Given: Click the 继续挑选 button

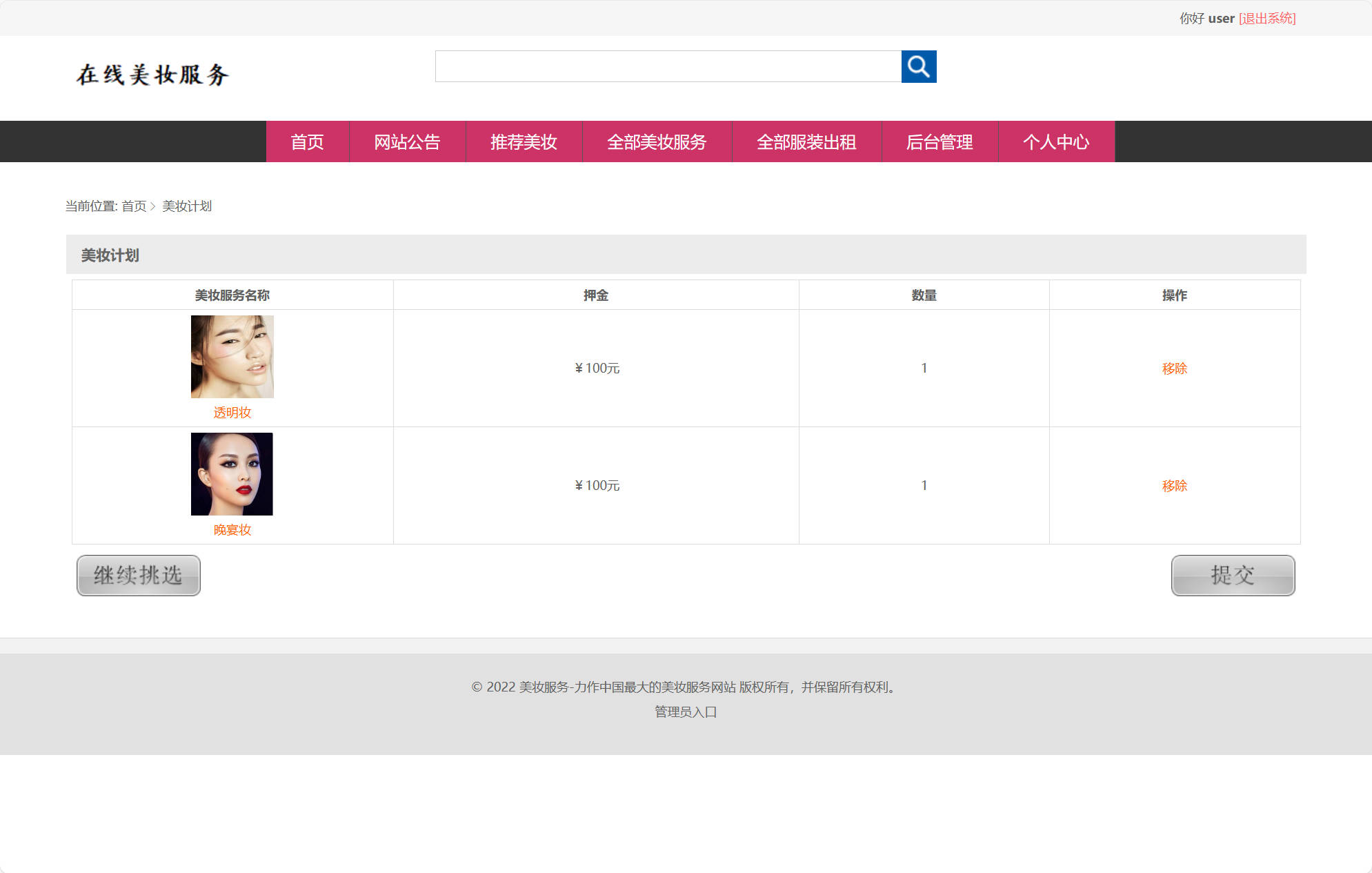Looking at the screenshot, I should pyautogui.click(x=138, y=575).
